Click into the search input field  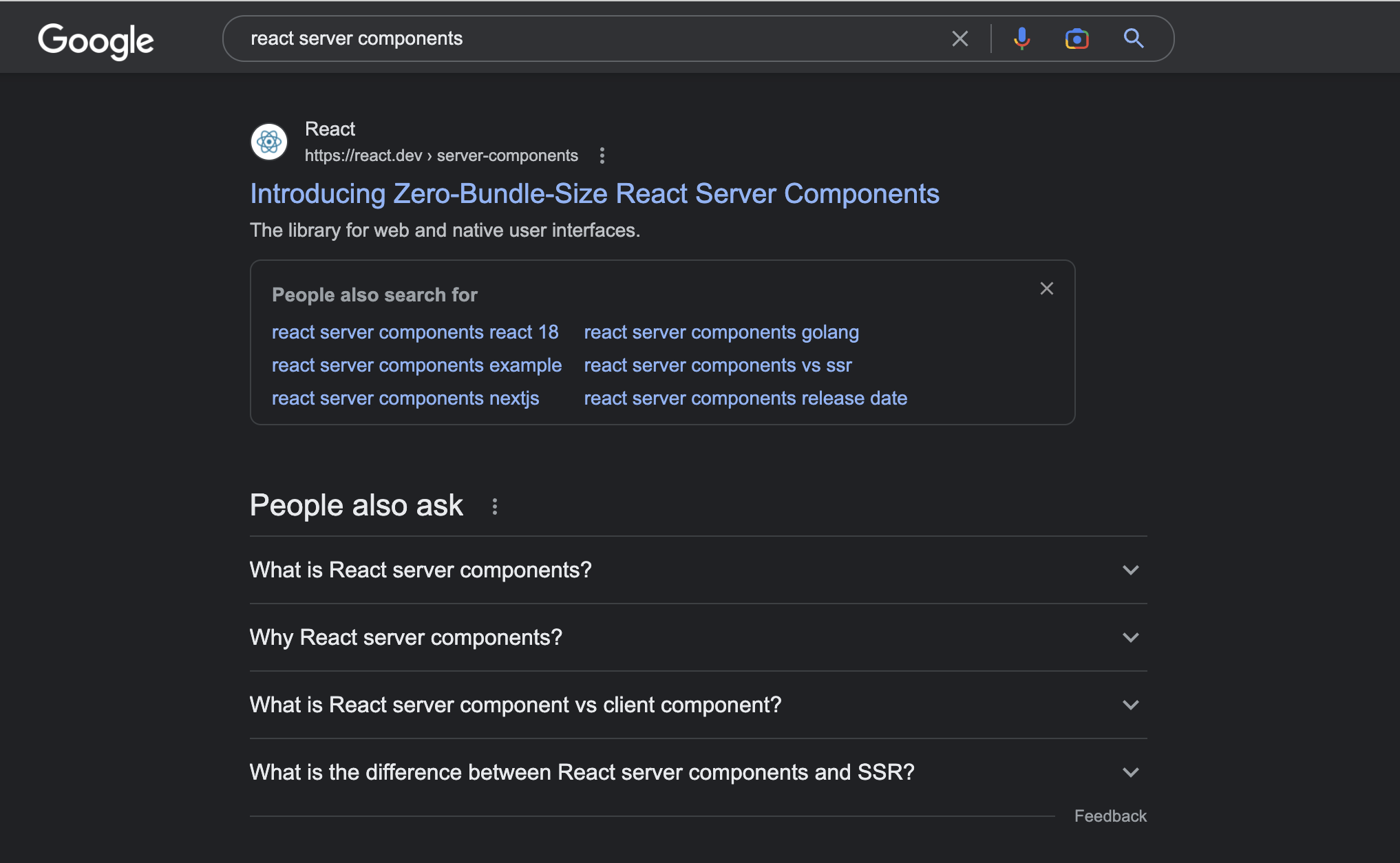click(592, 39)
